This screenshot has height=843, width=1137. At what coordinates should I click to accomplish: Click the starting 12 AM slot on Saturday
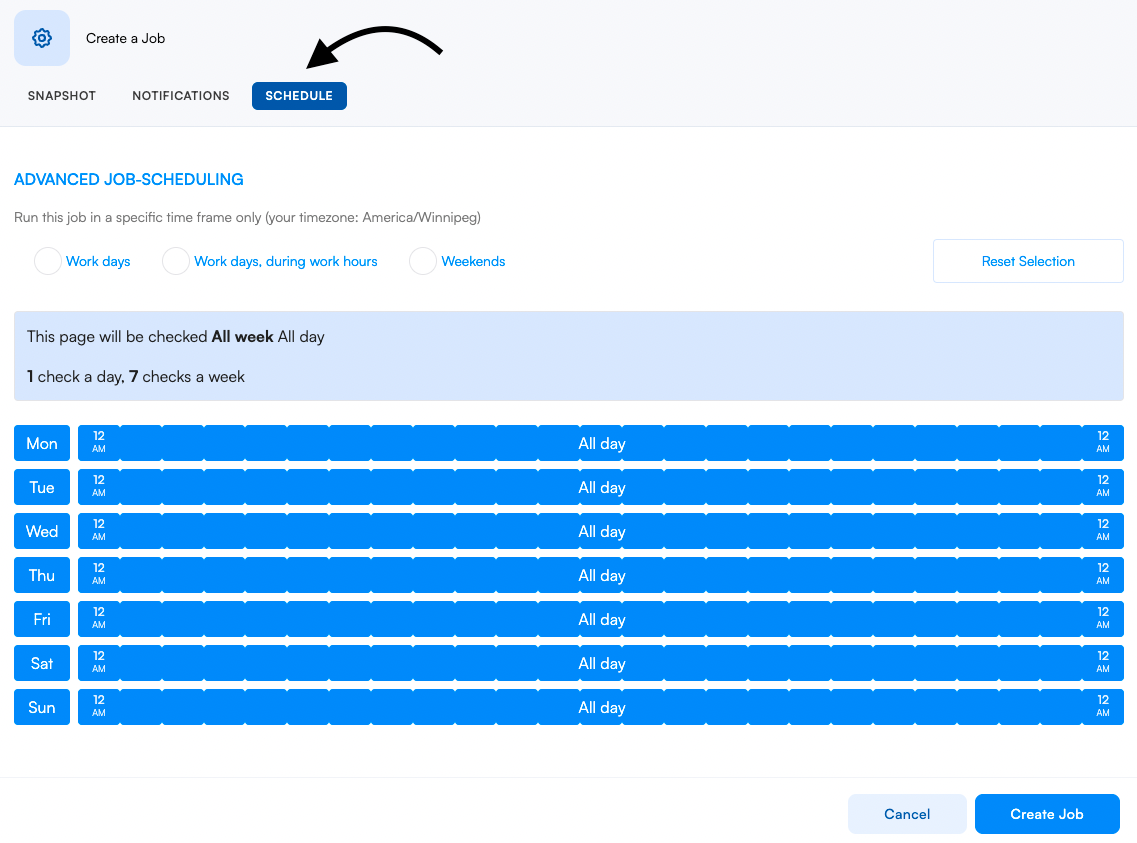click(99, 663)
